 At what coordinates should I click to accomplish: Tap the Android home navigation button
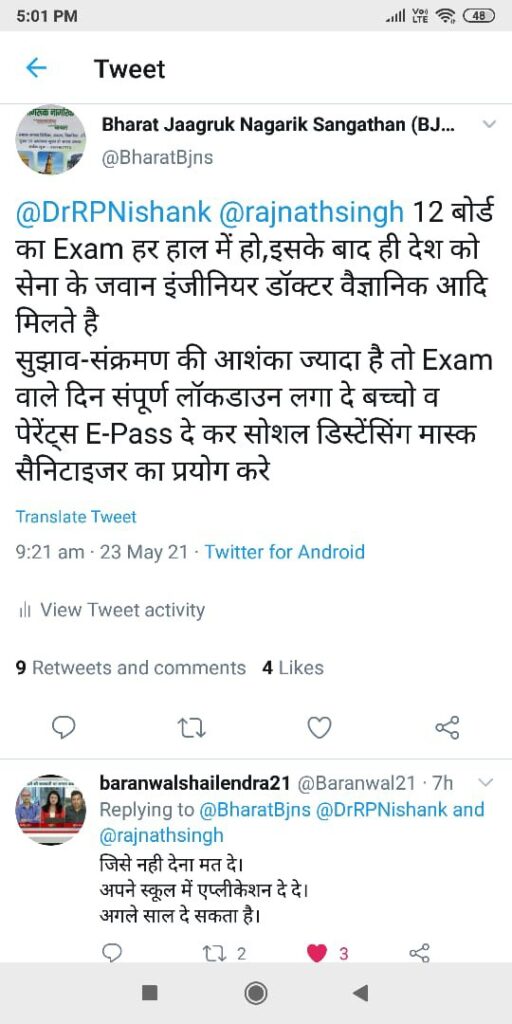pyautogui.click(x=255, y=994)
